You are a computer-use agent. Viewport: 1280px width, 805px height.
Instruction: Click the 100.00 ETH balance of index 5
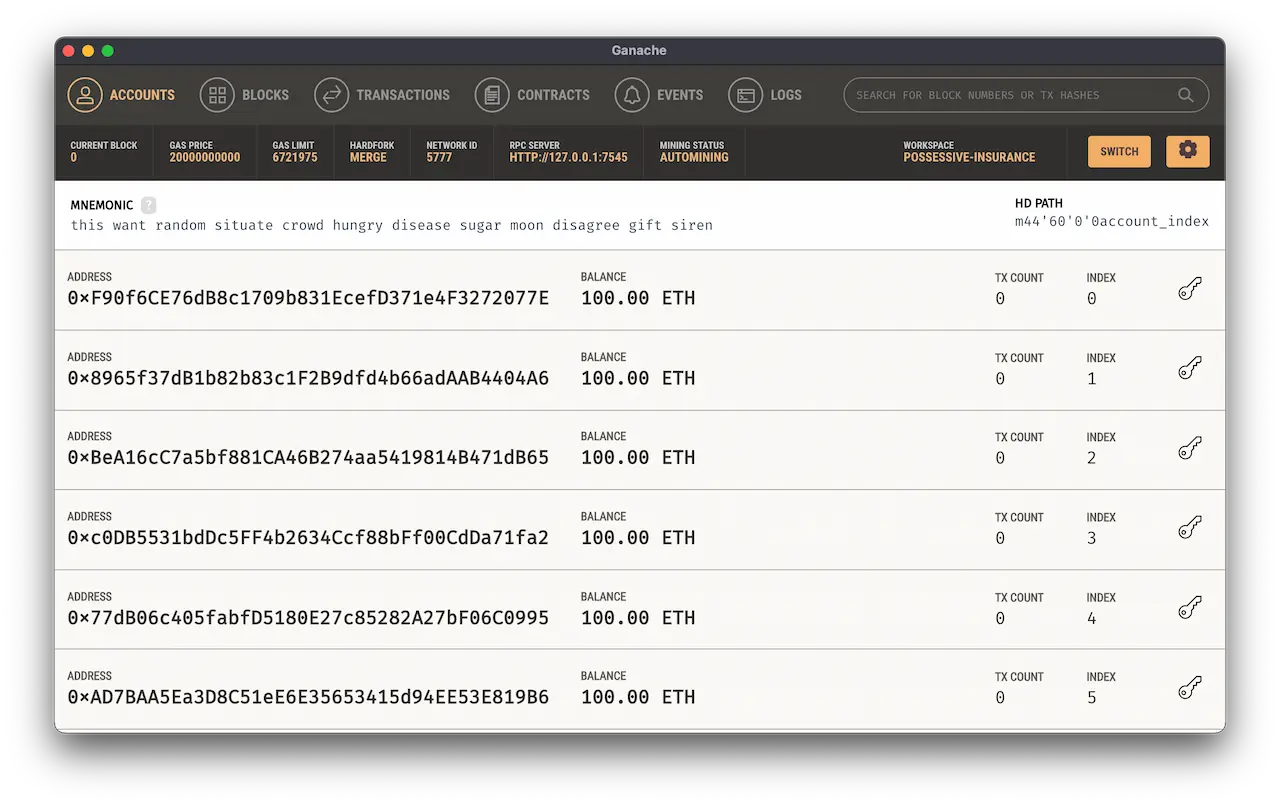638,697
